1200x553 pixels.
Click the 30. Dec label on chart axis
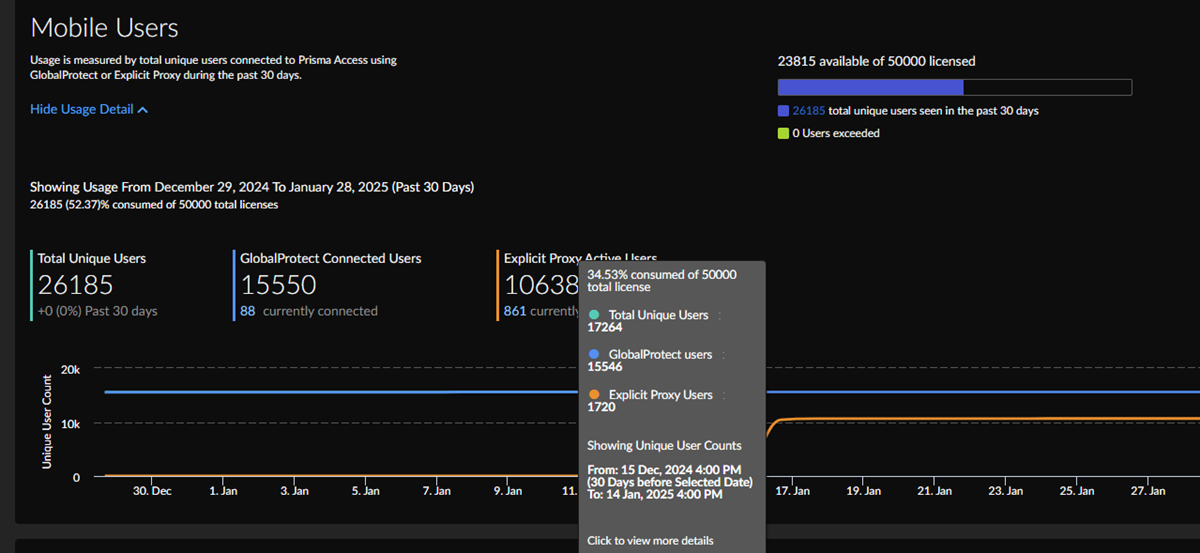coord(152,491)
